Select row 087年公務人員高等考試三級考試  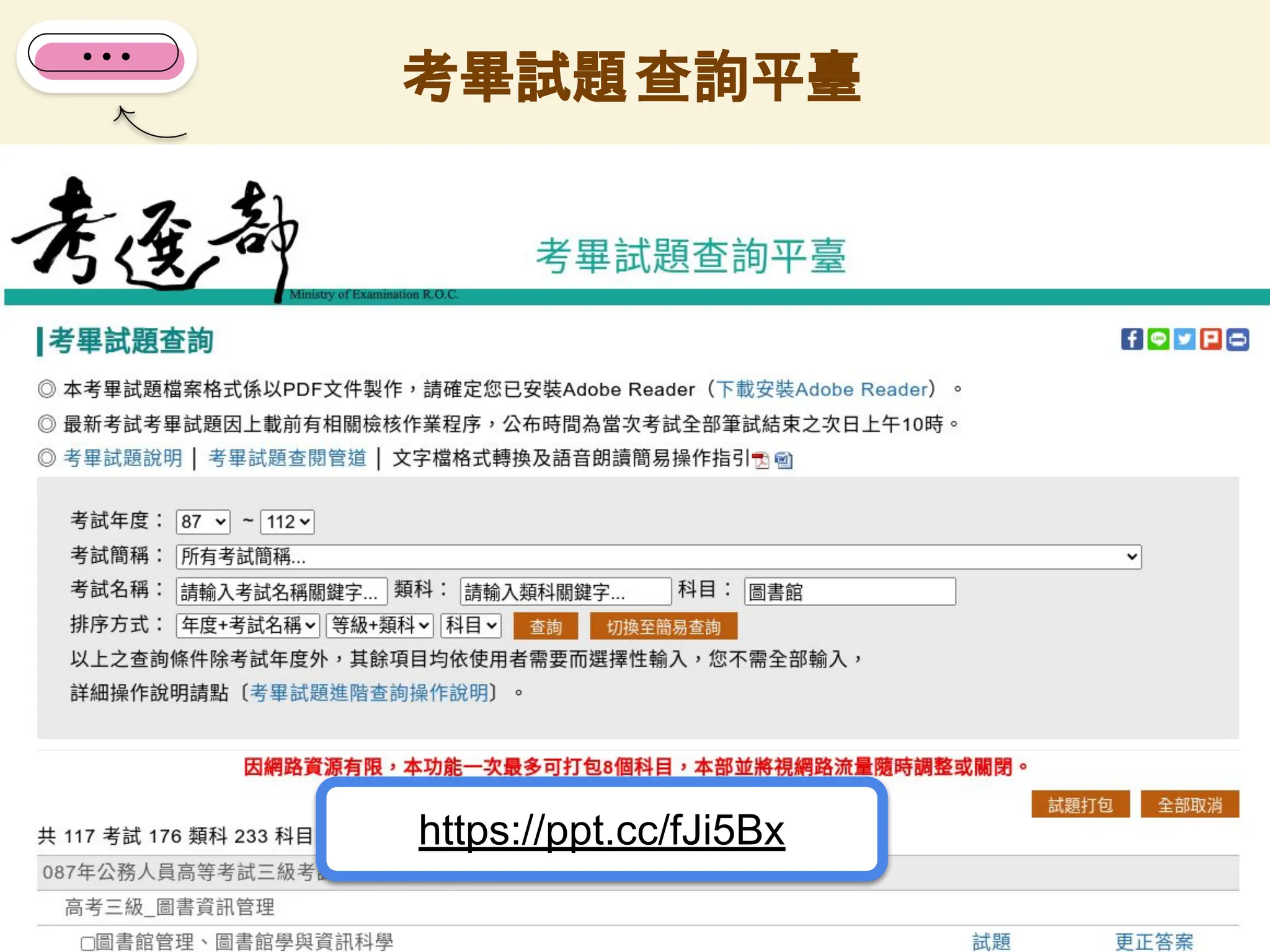pyautogui.click(x=638, y=873)
